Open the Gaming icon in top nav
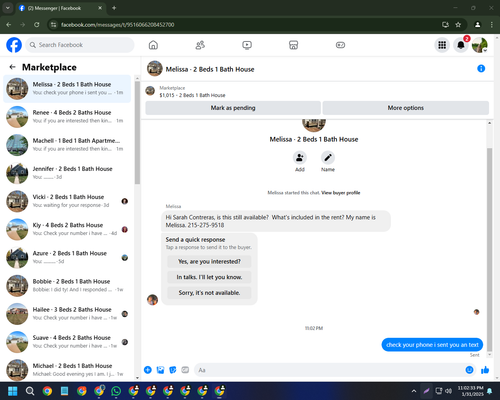 (x=340, y=45)
